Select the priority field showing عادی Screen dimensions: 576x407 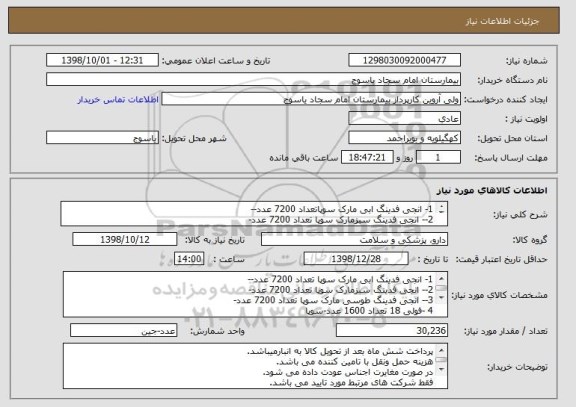pyautogui.click(x=404, y=119)
